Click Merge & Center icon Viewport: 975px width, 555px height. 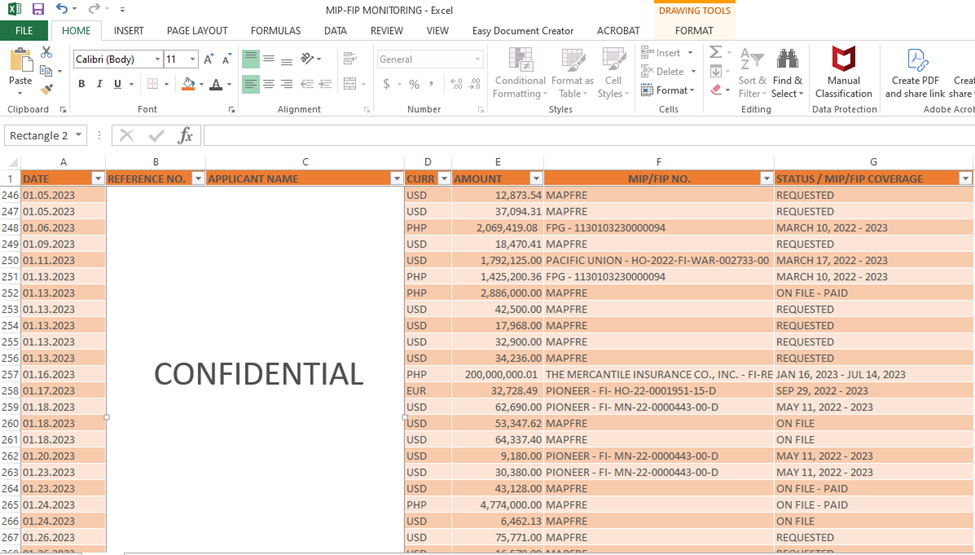click(349, 84)
